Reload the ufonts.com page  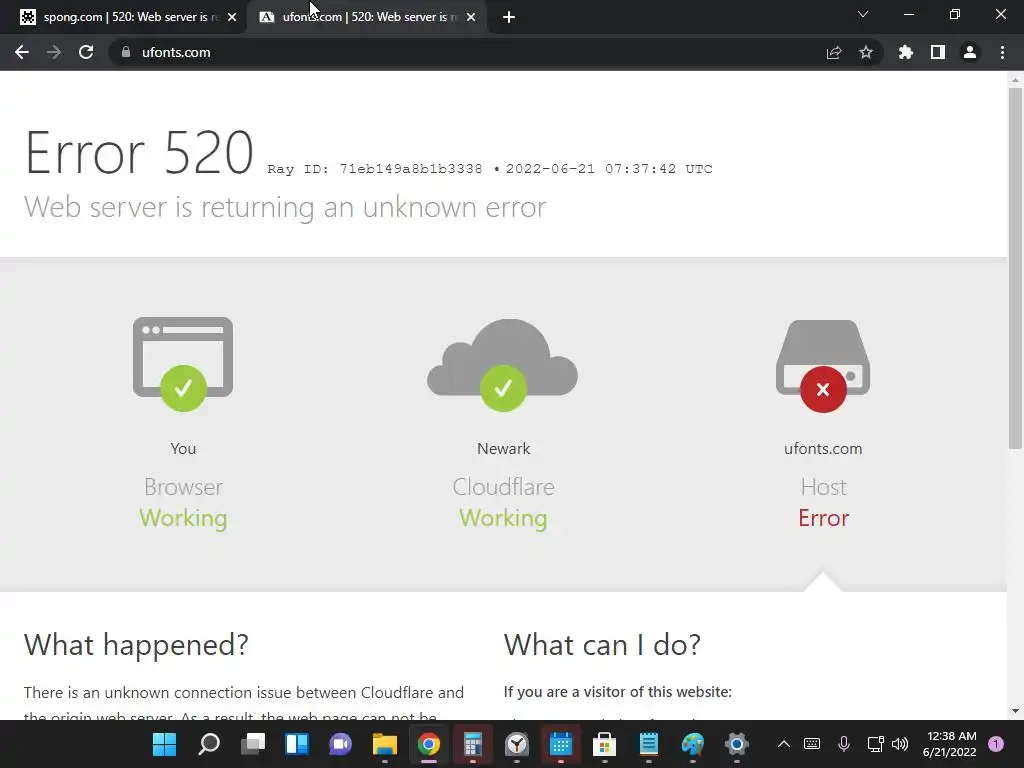(86, 52)
